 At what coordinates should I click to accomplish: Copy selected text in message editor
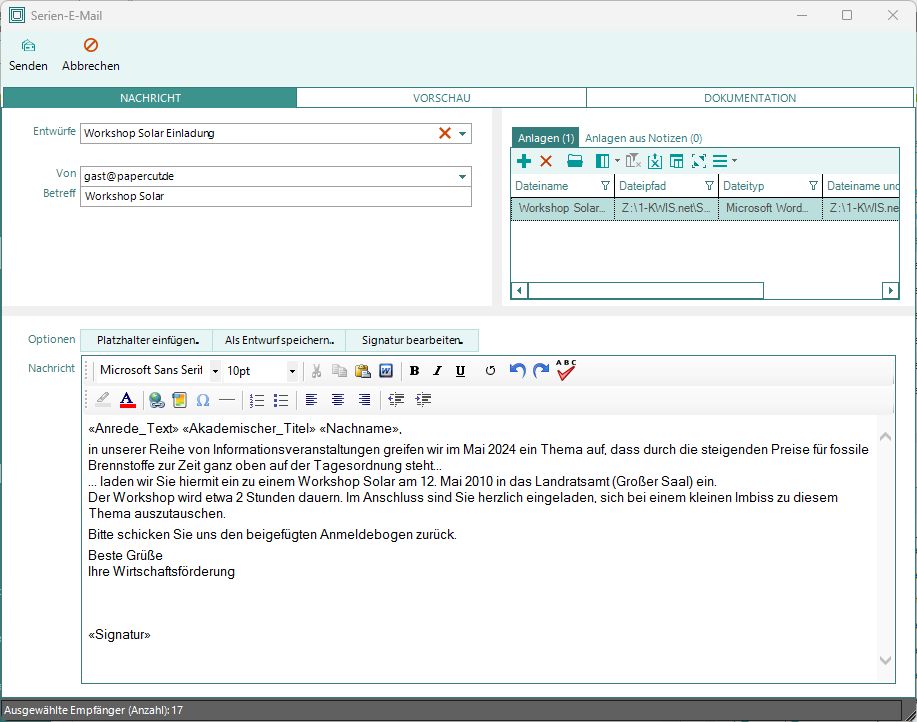[x=339, y=371]
